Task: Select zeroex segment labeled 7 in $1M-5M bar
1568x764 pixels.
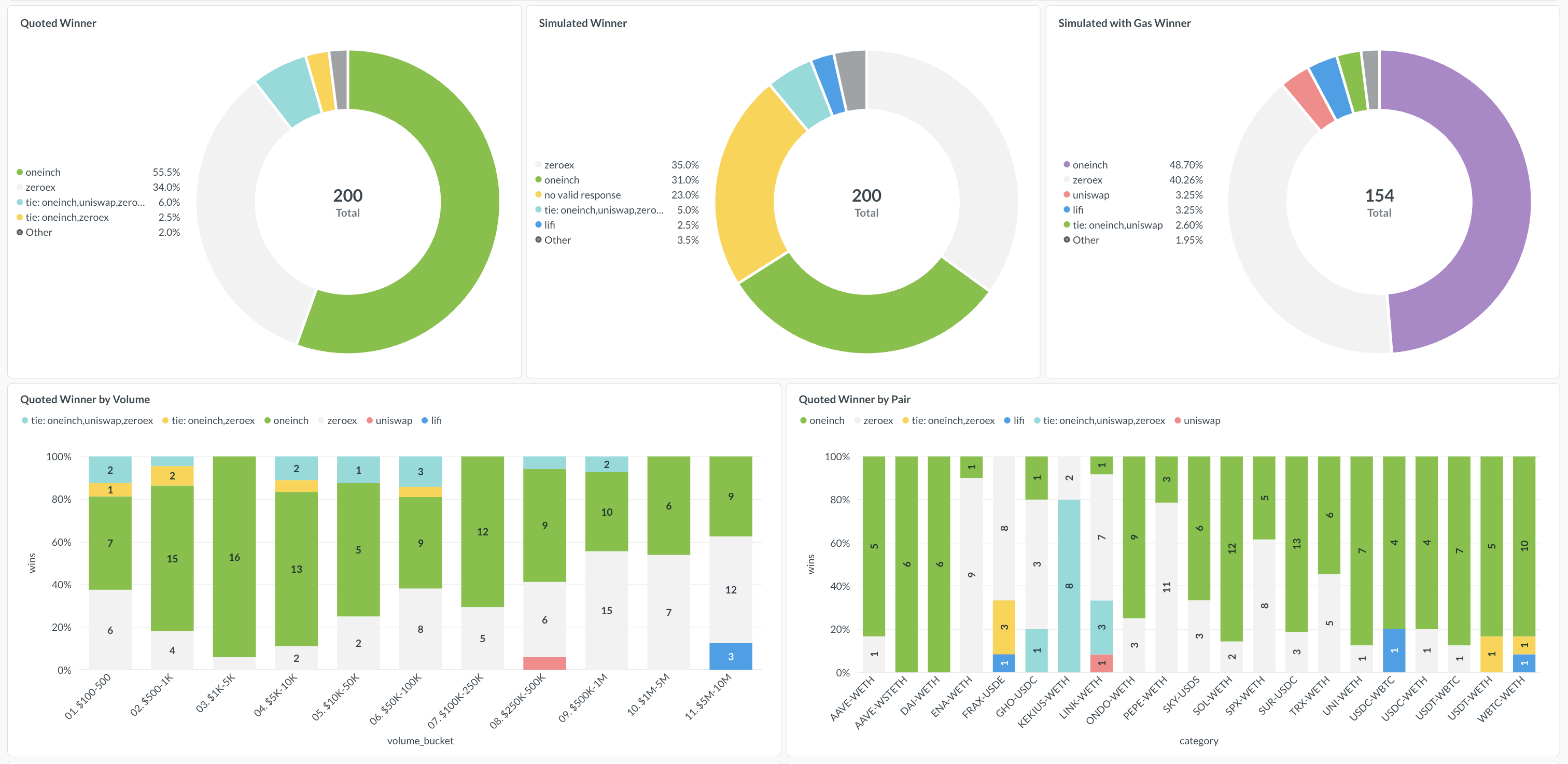Action: point(668,612)
